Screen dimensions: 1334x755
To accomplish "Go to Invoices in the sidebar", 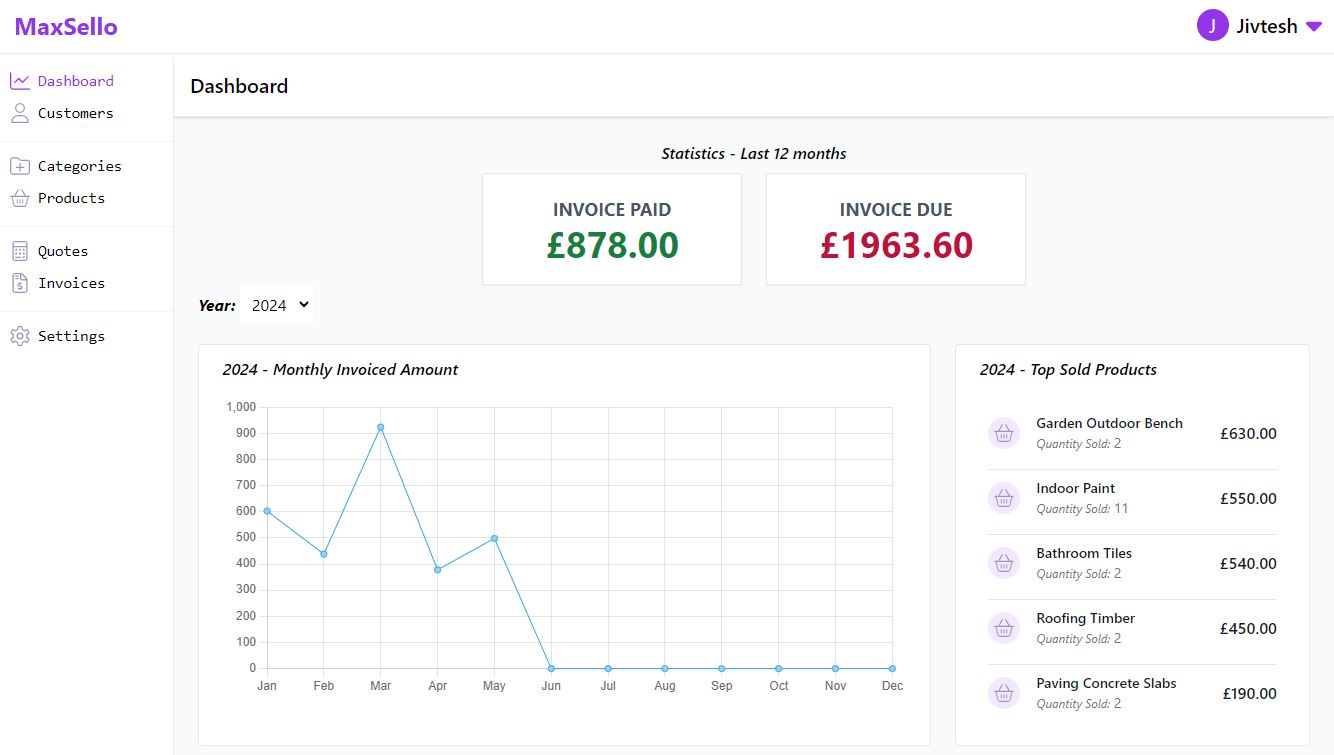I will [x=71, y=283].
